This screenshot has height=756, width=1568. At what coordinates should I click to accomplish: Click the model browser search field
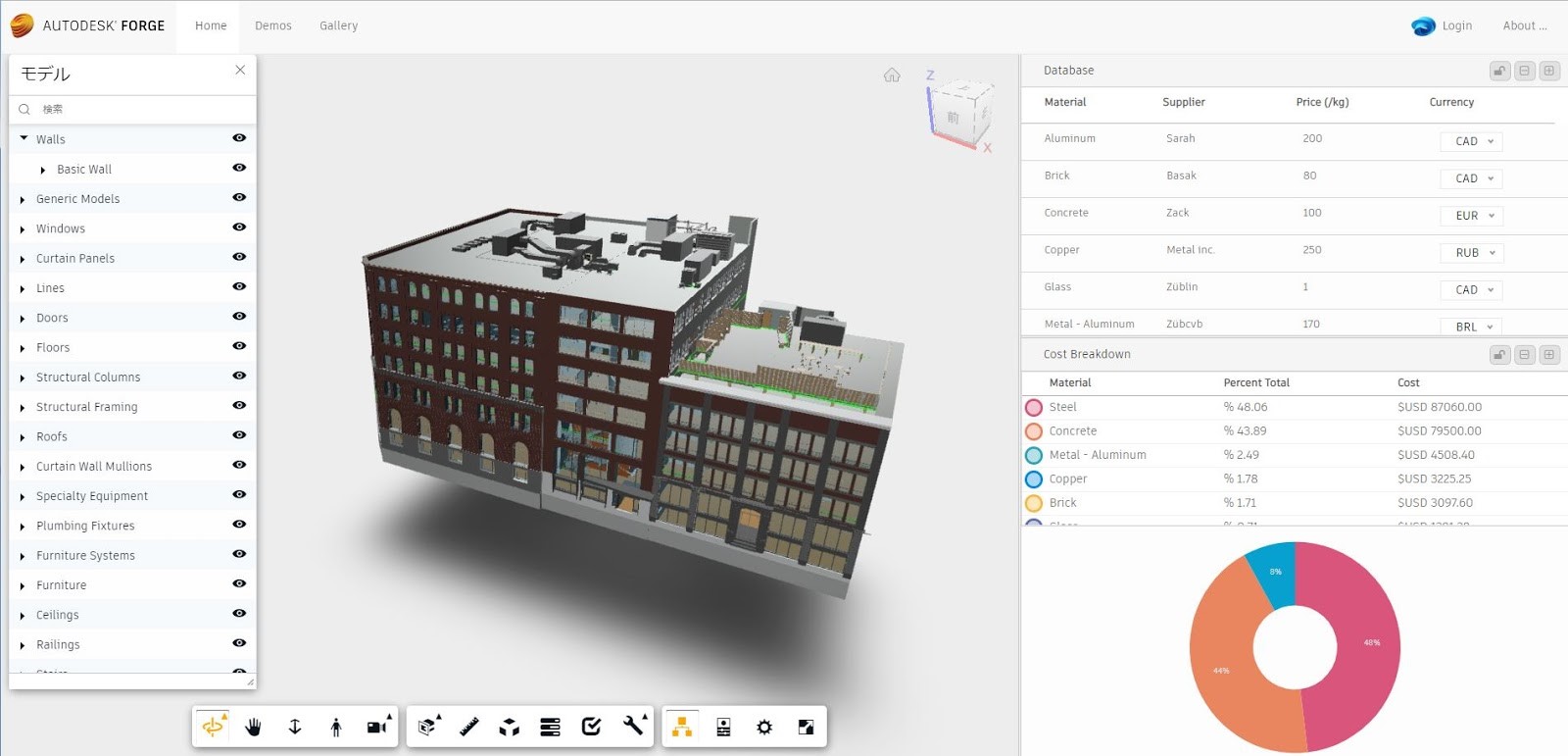[x=132, y=109]
